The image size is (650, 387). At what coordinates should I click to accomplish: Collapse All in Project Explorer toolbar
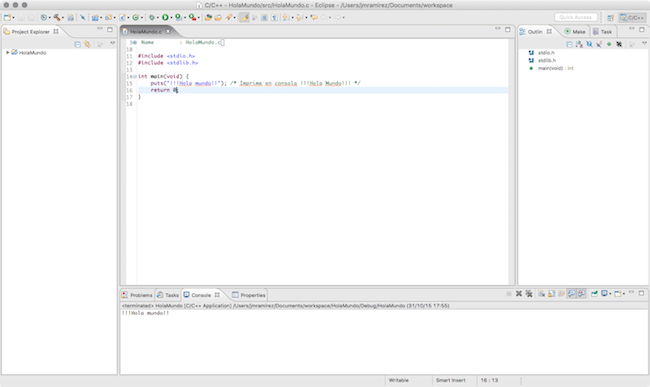78,44
